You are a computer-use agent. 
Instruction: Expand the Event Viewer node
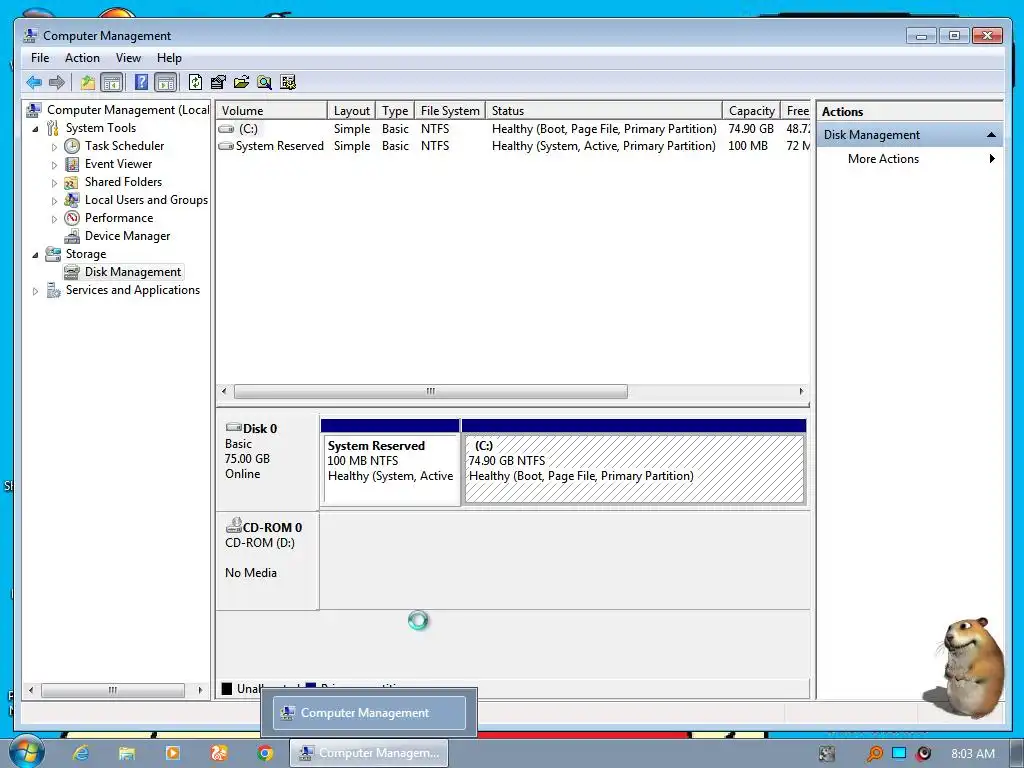click(x=54, y=165)
